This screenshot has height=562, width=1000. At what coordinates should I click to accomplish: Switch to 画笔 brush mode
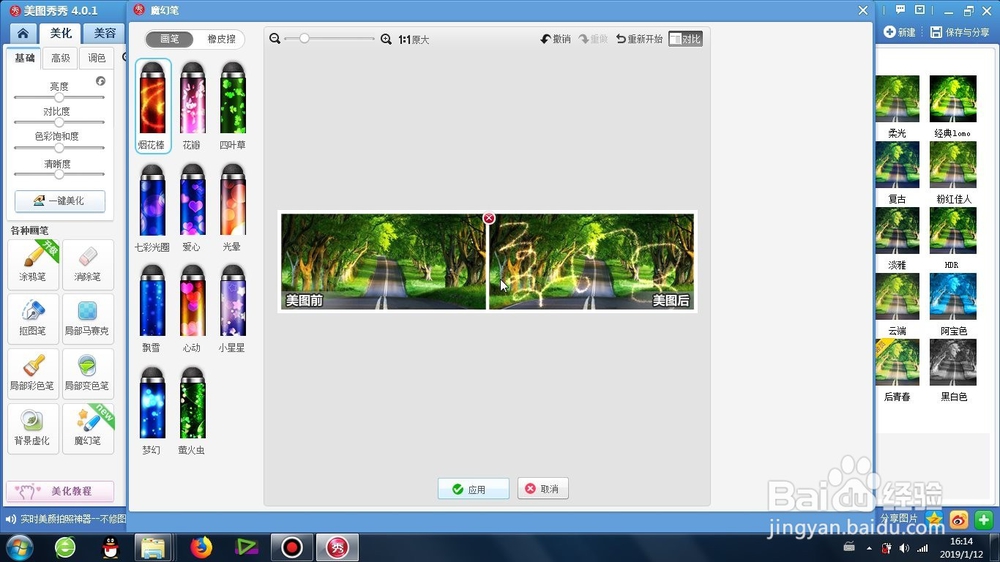[170, 39]
